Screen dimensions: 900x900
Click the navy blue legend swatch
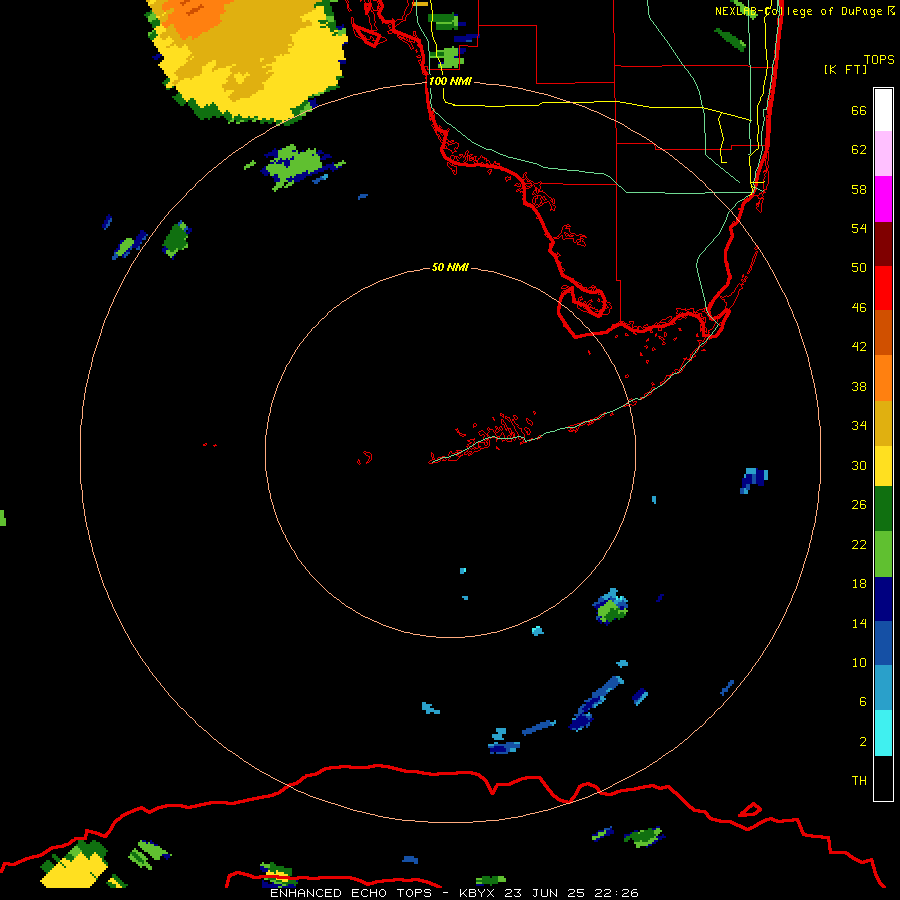pyautogui.click(x=883, y=599)
